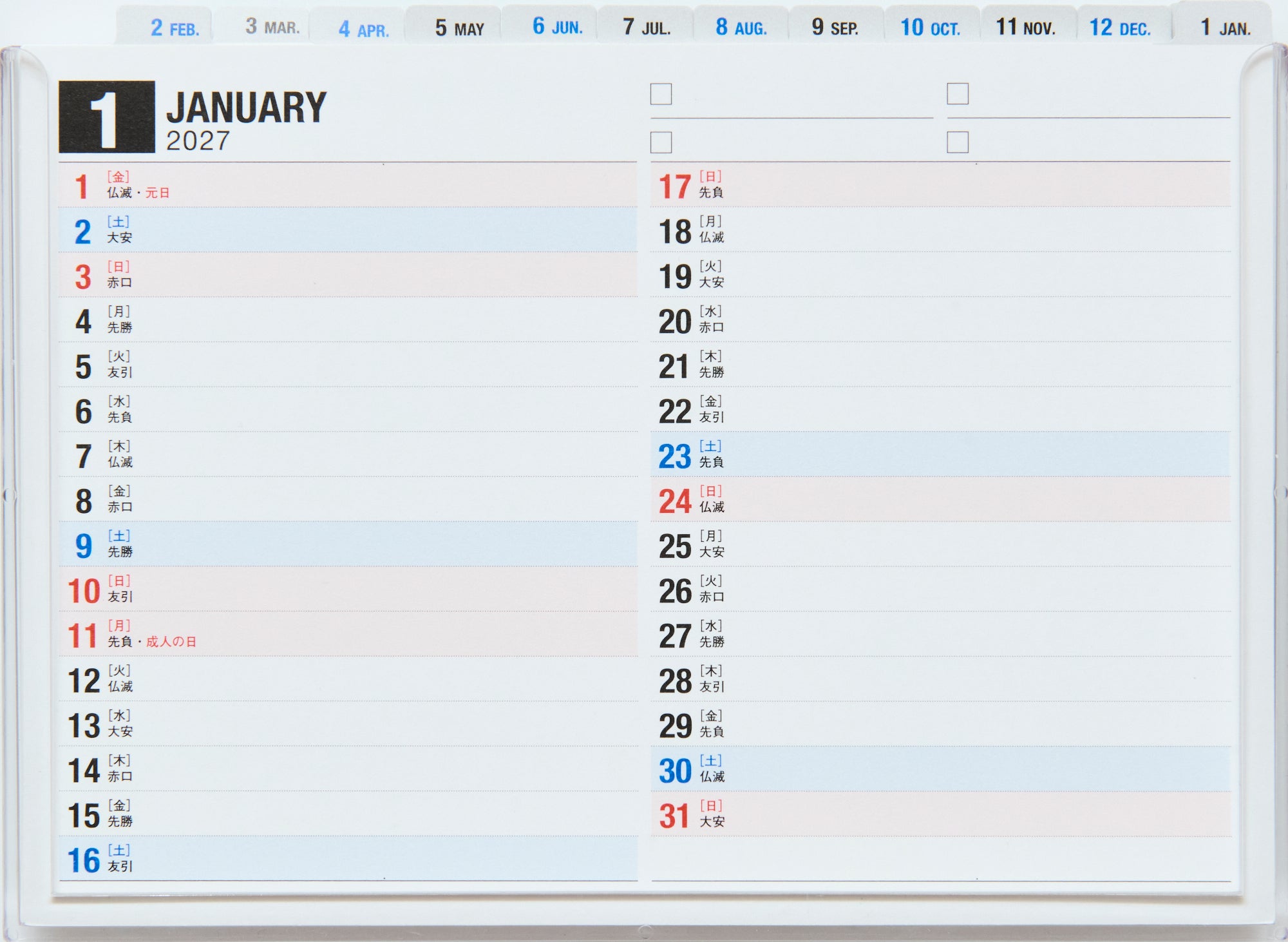The height and width of the screenshot is (942, 1288).
Task: Click date 19 大安
Action: point(940,275)
